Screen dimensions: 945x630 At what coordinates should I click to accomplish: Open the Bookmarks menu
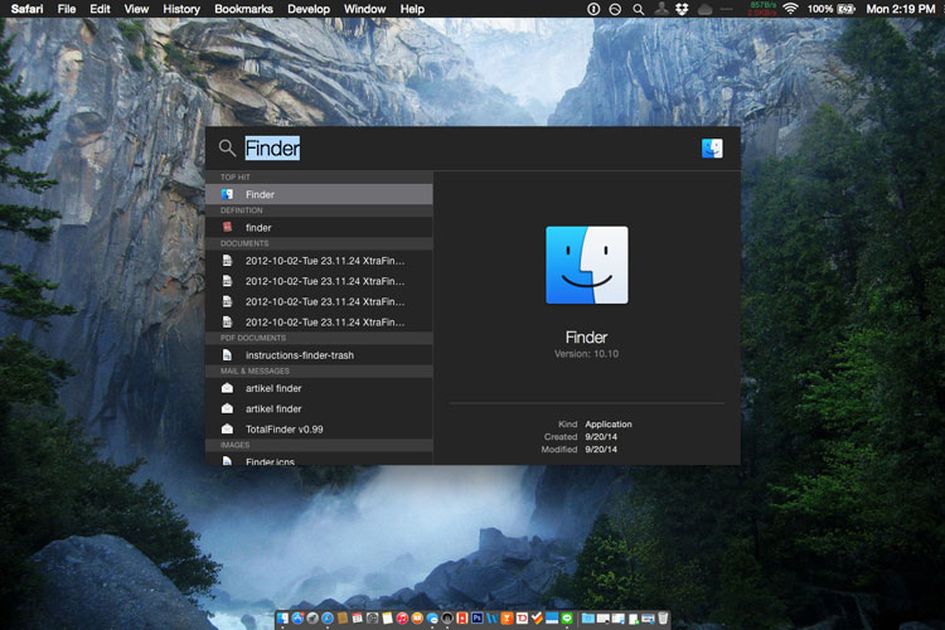click(243, 9)
